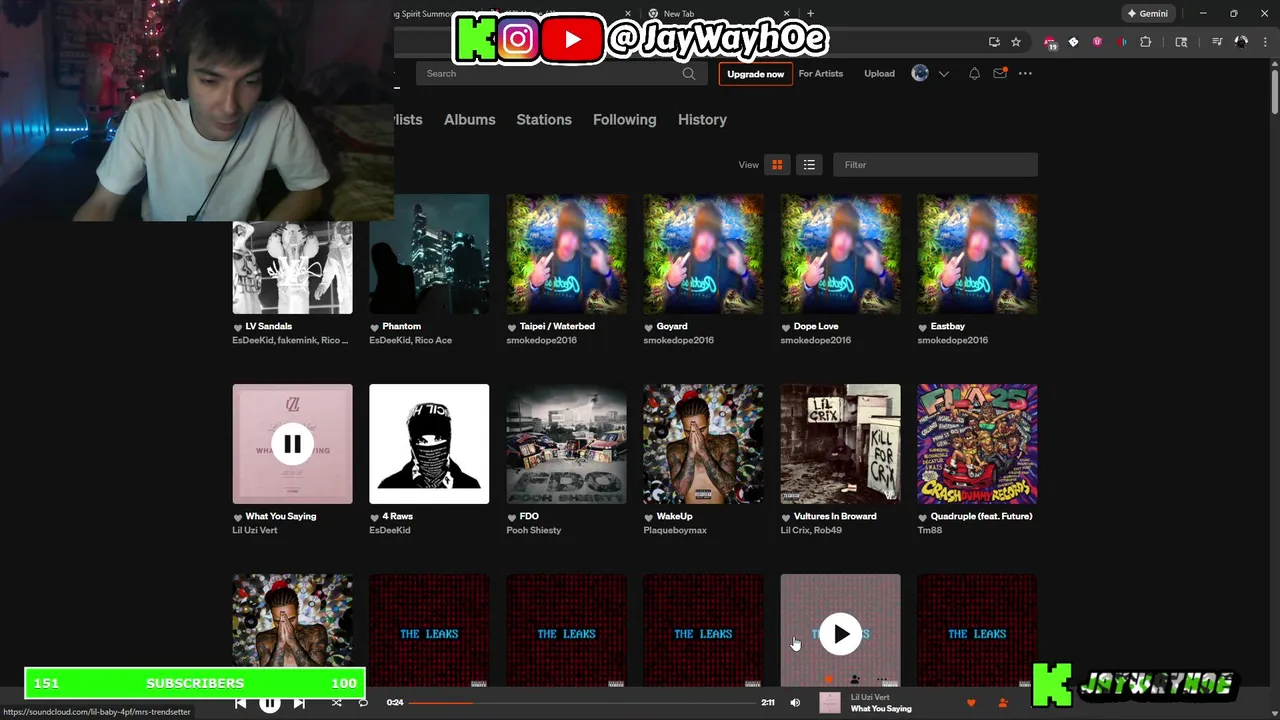Viewport: 1280px width, 720px height.
Task: Unlike Vultures In Broward
Action: point(786,517)
